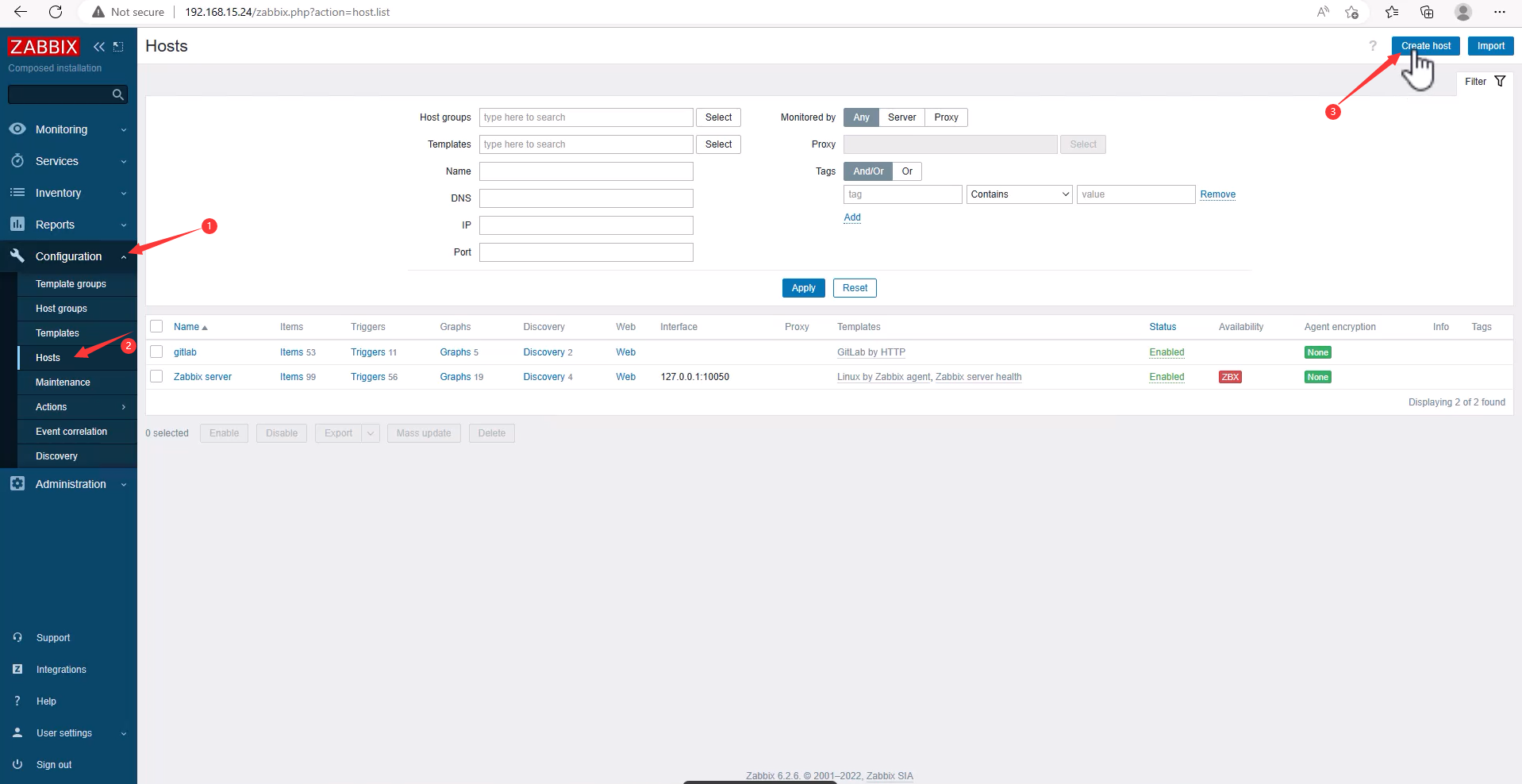Open the Zabbix server host link
The image size is (1522, 784).
click(x=202, y=377)
